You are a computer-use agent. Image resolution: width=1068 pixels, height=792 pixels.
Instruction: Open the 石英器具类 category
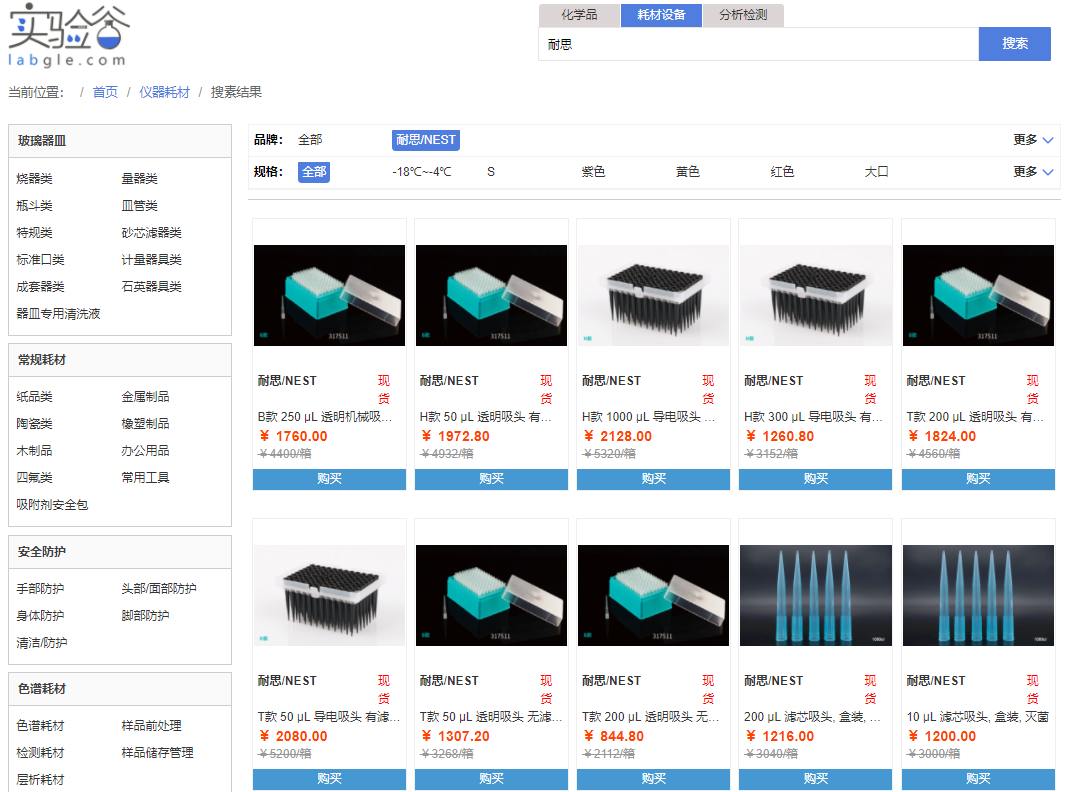coord(151,287)
